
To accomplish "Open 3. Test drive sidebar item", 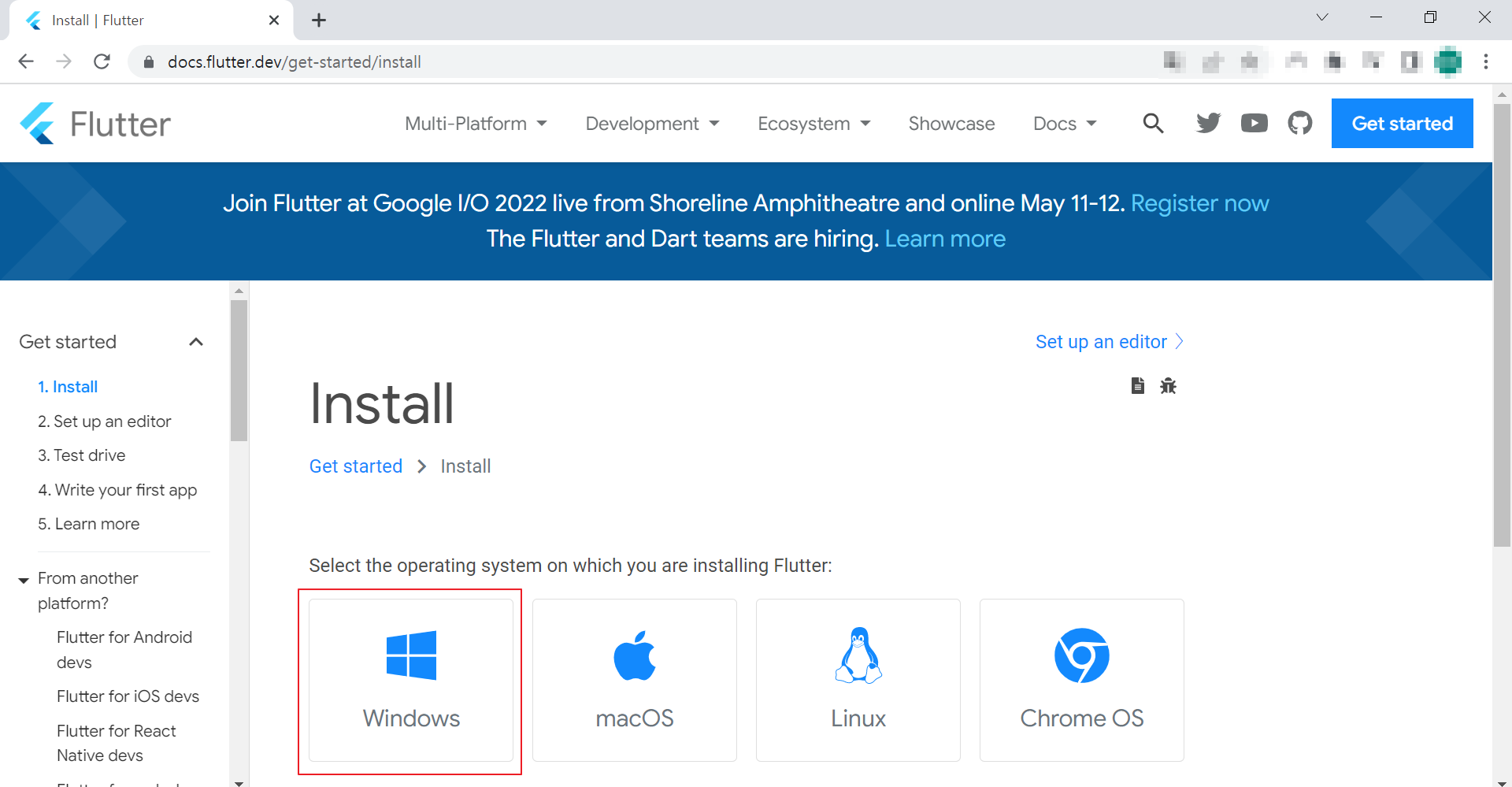I will (82, 455).
